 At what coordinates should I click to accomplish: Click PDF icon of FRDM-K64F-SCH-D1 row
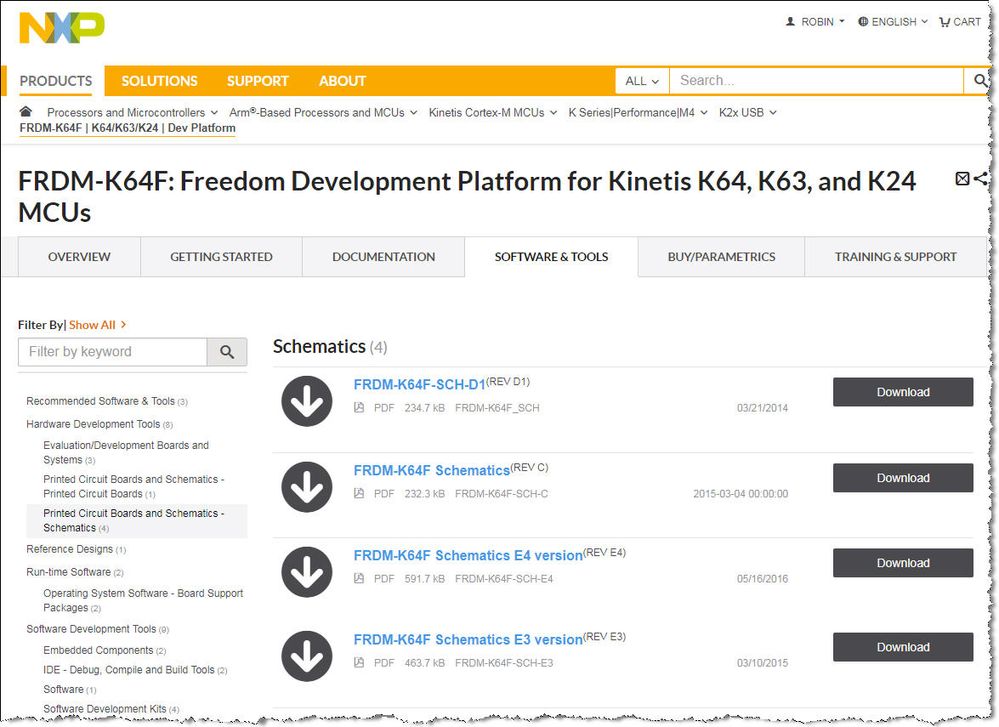click(x=359, y=408)
